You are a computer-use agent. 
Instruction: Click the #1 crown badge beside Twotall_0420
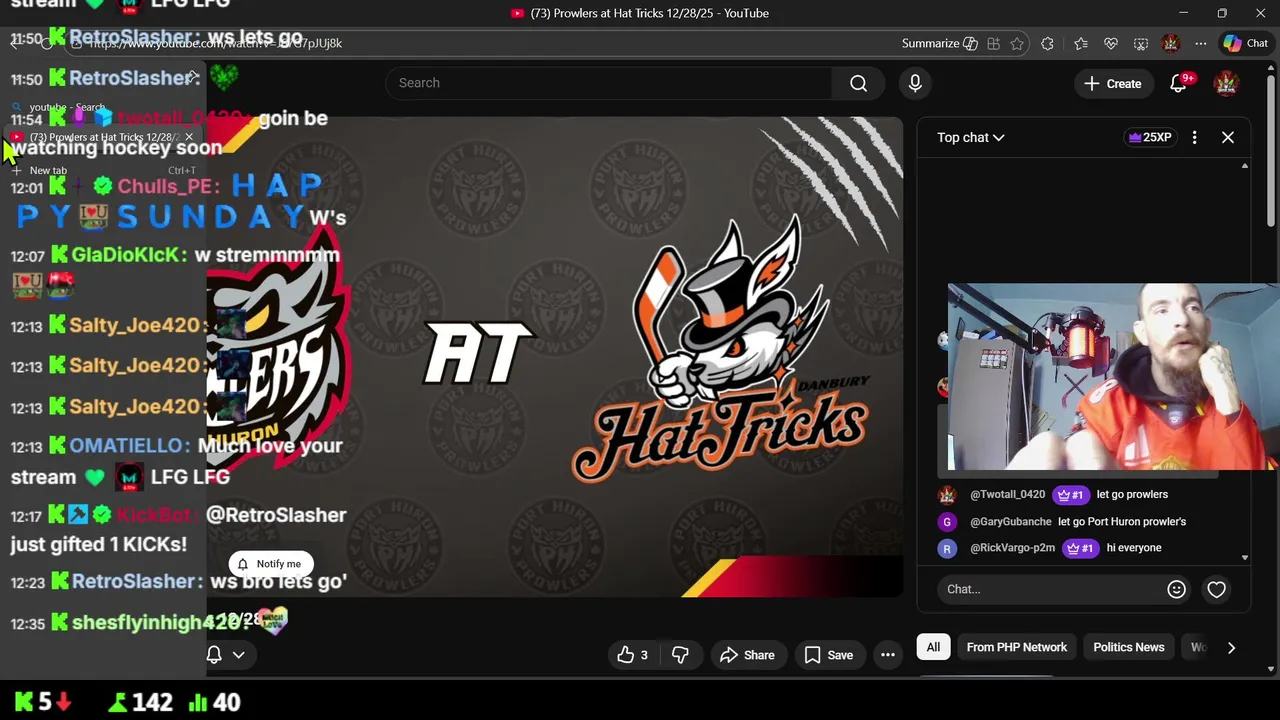point(1070,494)
